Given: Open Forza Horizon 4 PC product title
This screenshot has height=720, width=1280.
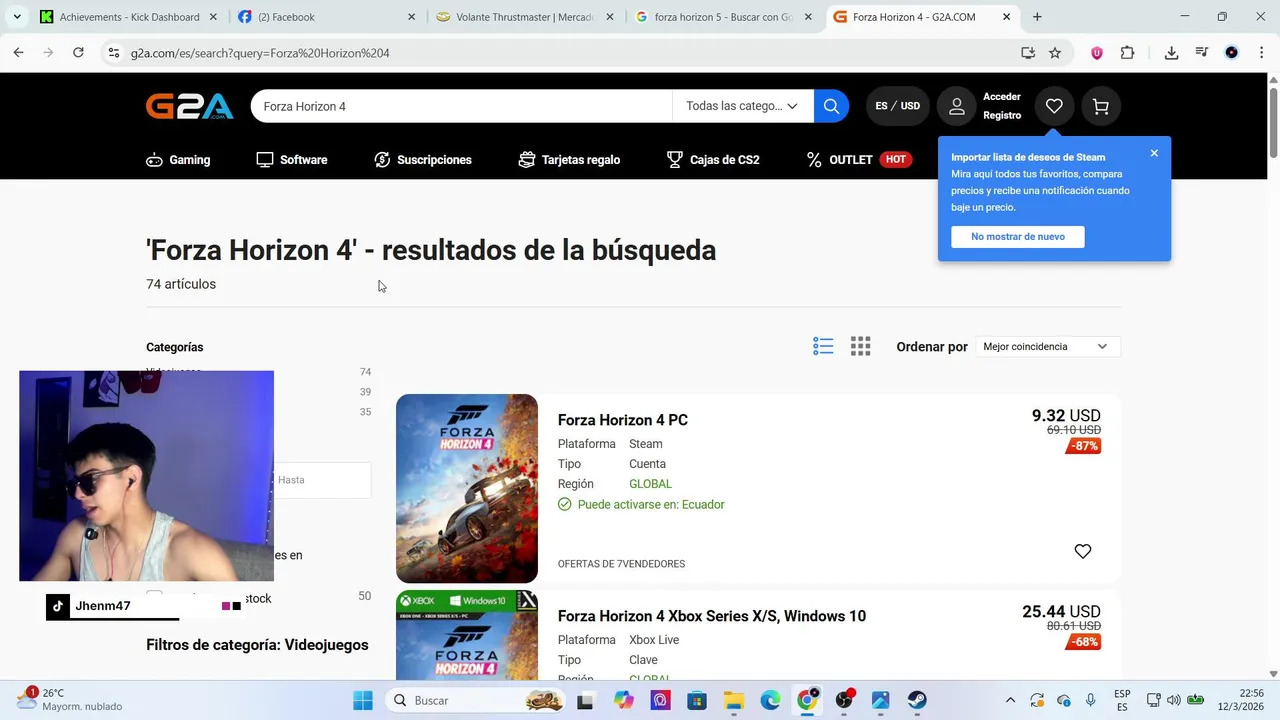Looking at the screenshot, I should [x=623, y=420].
